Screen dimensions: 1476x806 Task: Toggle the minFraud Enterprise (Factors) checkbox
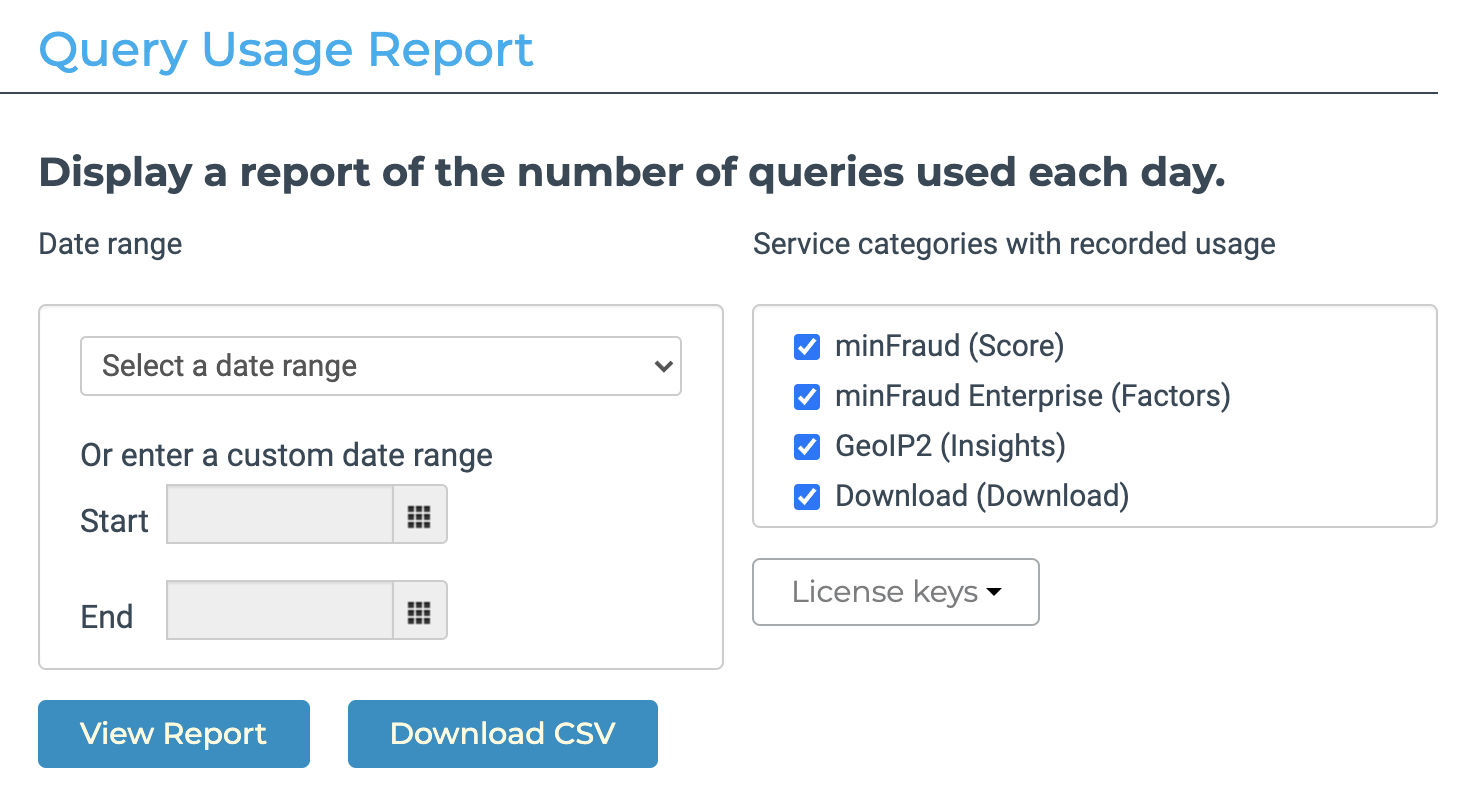[x=806, y=397]
